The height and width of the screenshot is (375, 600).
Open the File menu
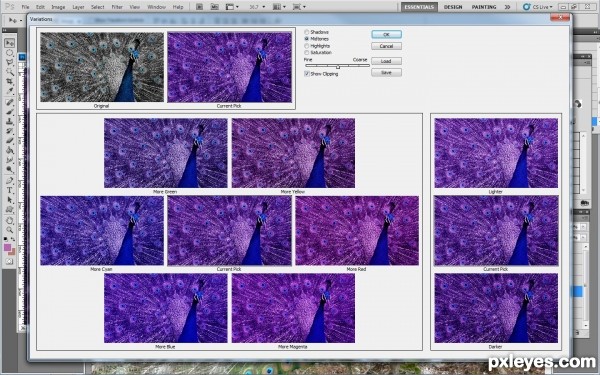(25, 7)
